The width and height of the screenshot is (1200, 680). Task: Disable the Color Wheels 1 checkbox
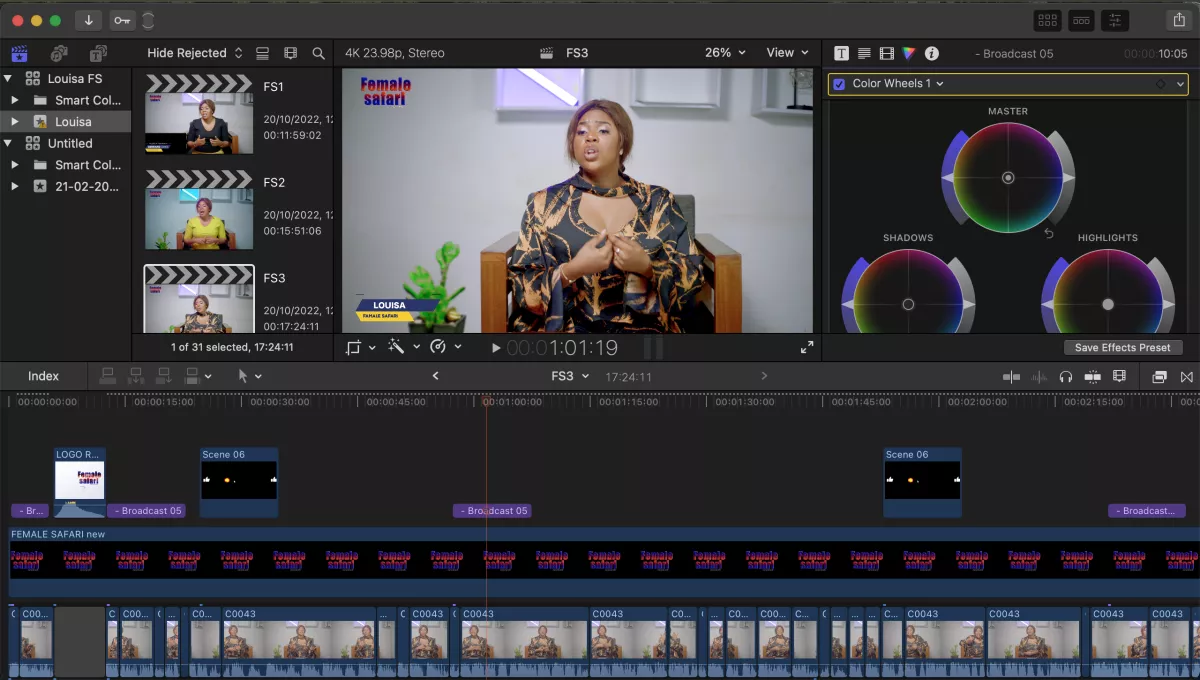click(838, 84)
